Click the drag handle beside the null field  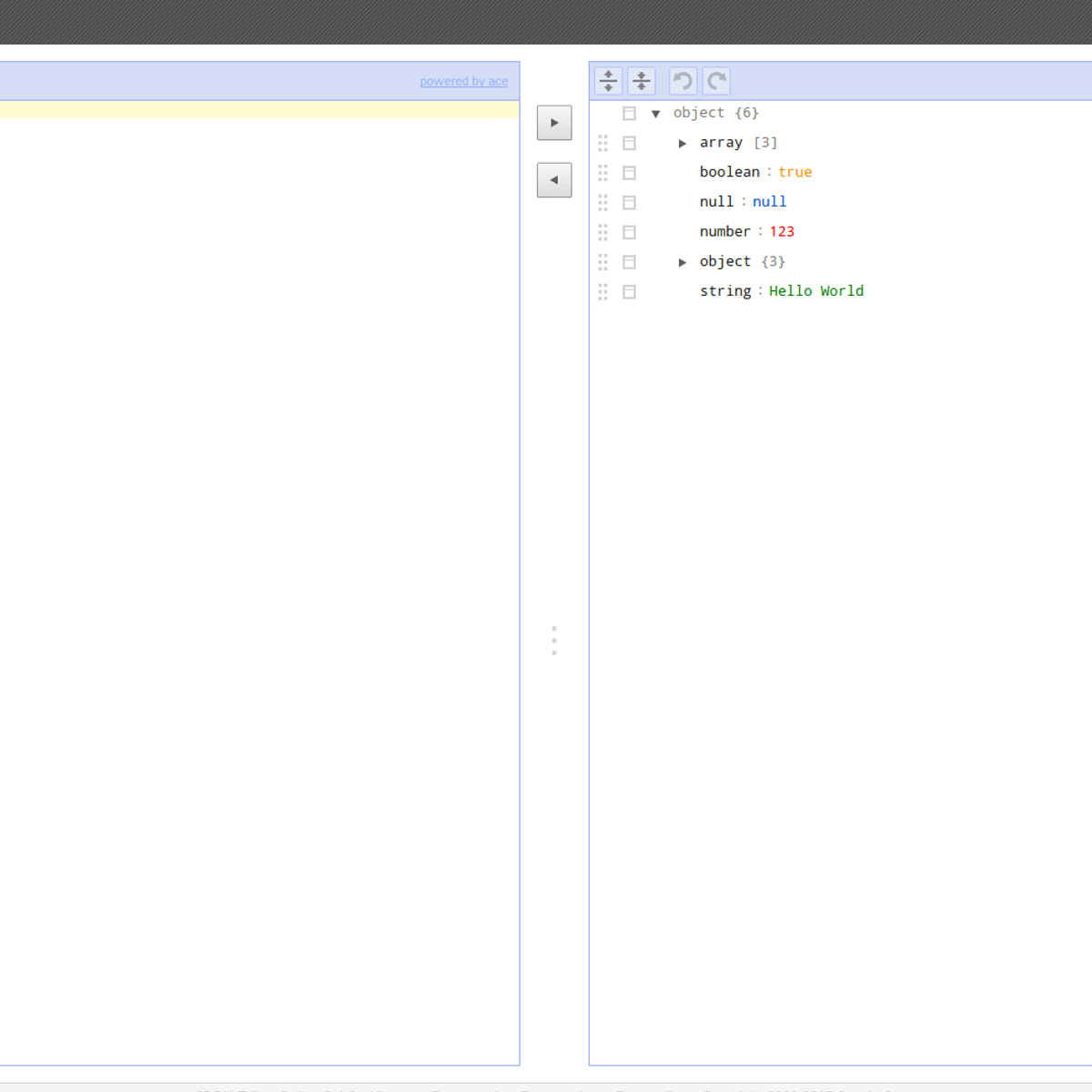(x=602, y=202)
